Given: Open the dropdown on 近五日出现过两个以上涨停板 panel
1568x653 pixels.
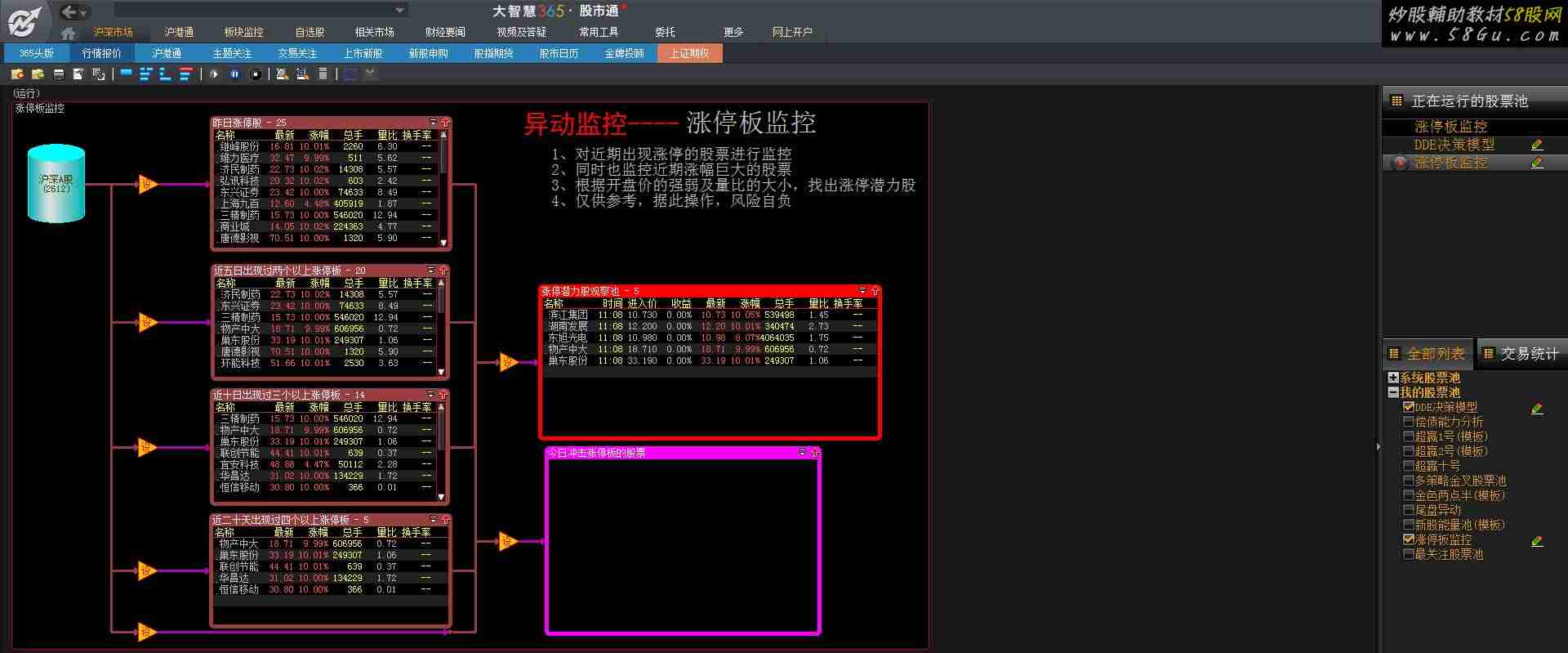Looking at the screenshot, I should (431, 270).
